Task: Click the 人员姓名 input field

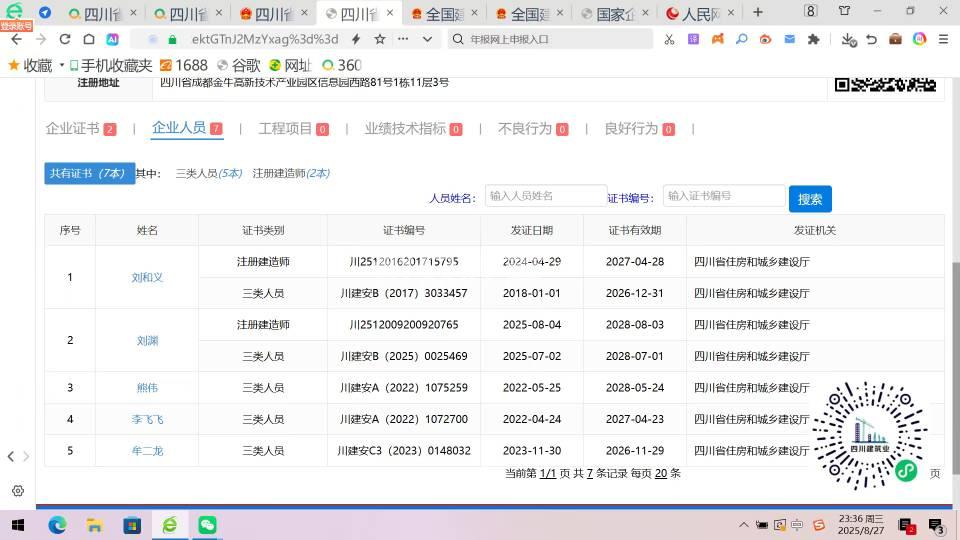Action: (x=546, y=196)
